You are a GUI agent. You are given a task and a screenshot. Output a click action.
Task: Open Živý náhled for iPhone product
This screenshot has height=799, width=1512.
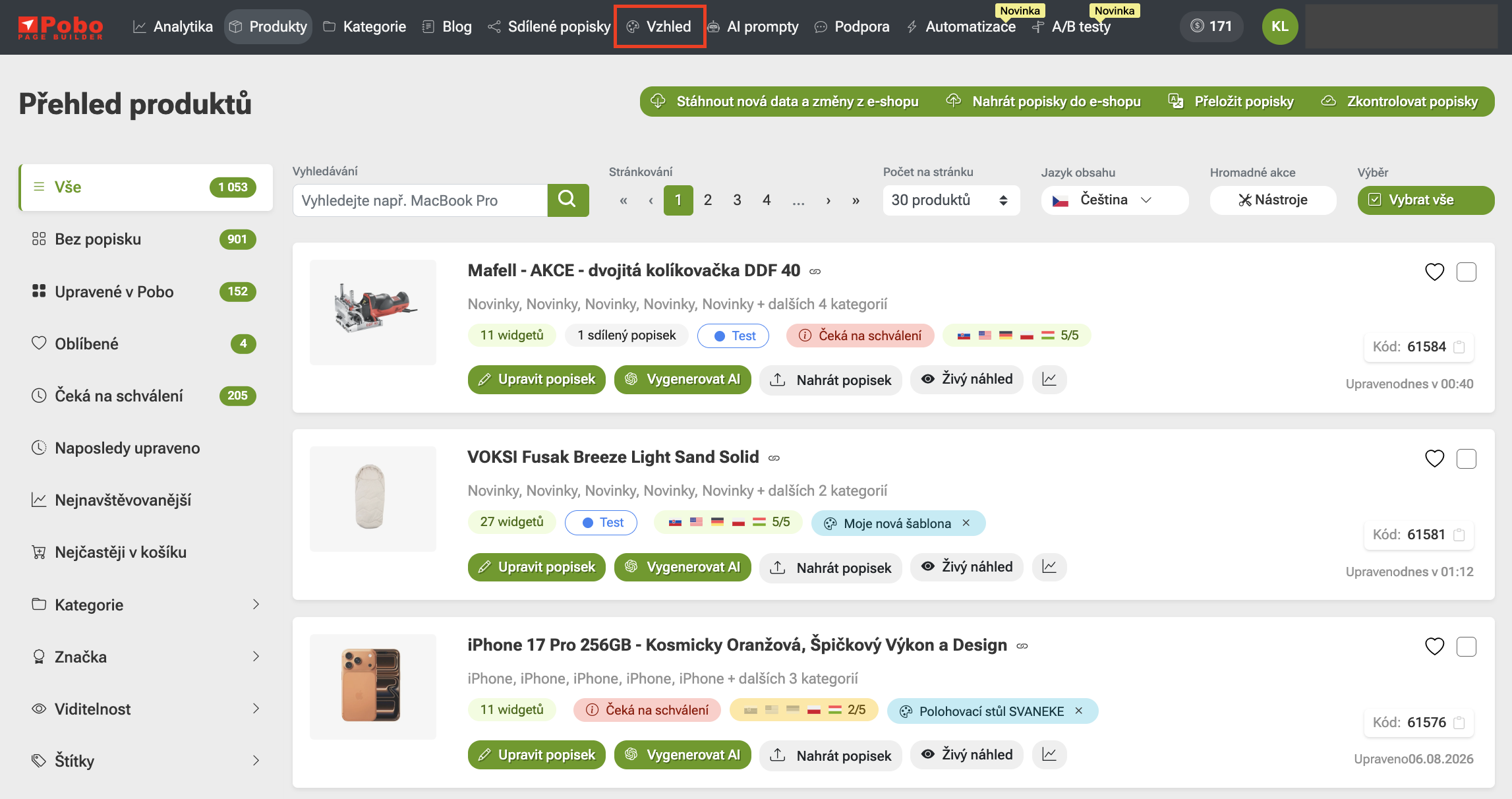pos(966,755)
